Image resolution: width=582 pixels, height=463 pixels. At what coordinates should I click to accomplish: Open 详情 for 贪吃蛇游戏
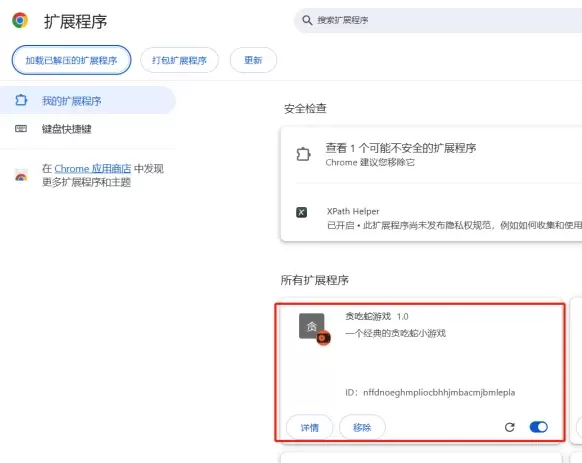(x=310, y=428)
